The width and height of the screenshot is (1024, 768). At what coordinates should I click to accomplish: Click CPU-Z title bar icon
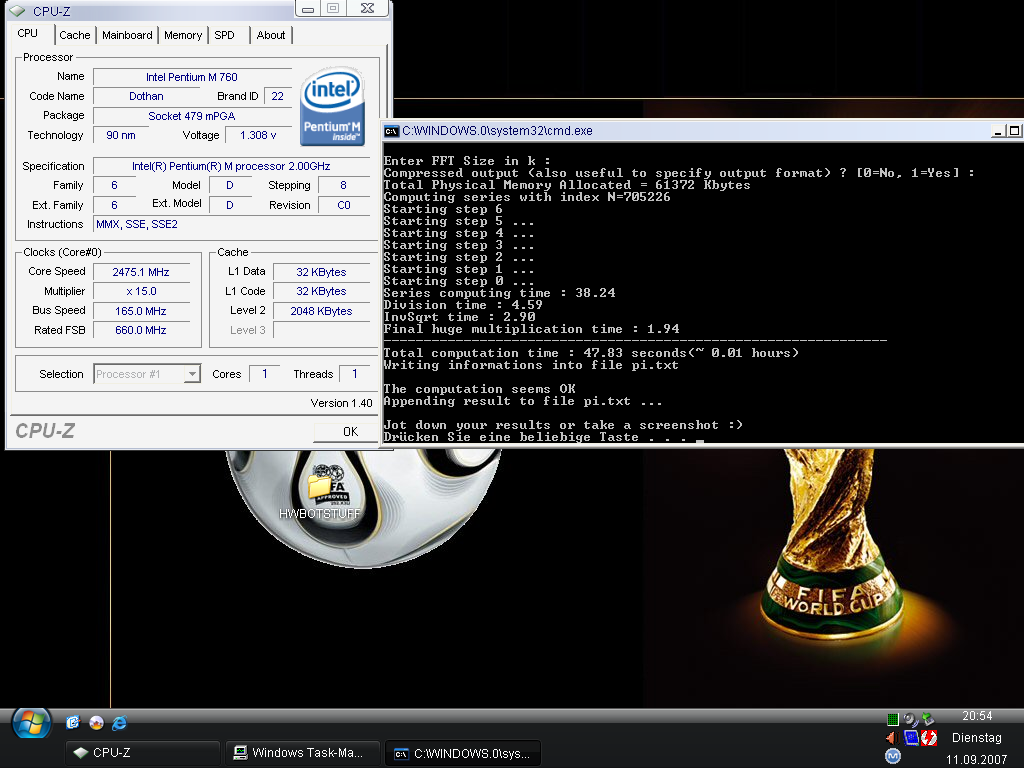[x=18, y=11]
